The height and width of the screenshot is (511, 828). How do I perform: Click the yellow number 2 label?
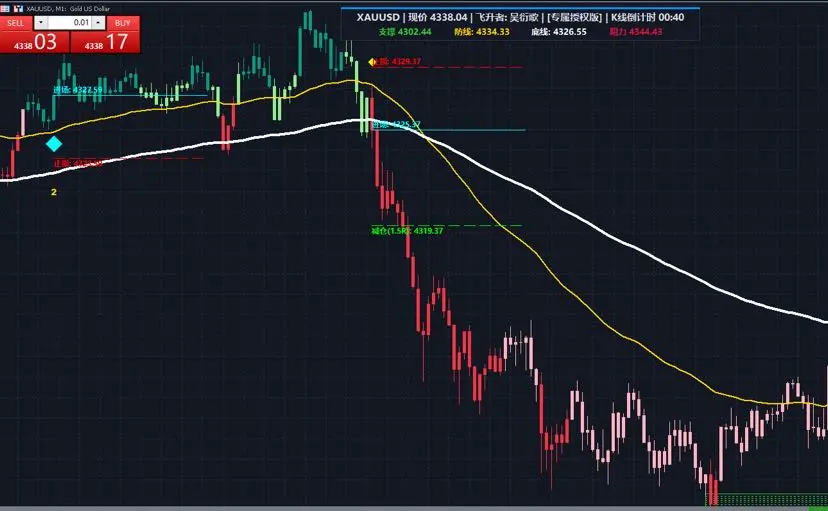point(54,192)
